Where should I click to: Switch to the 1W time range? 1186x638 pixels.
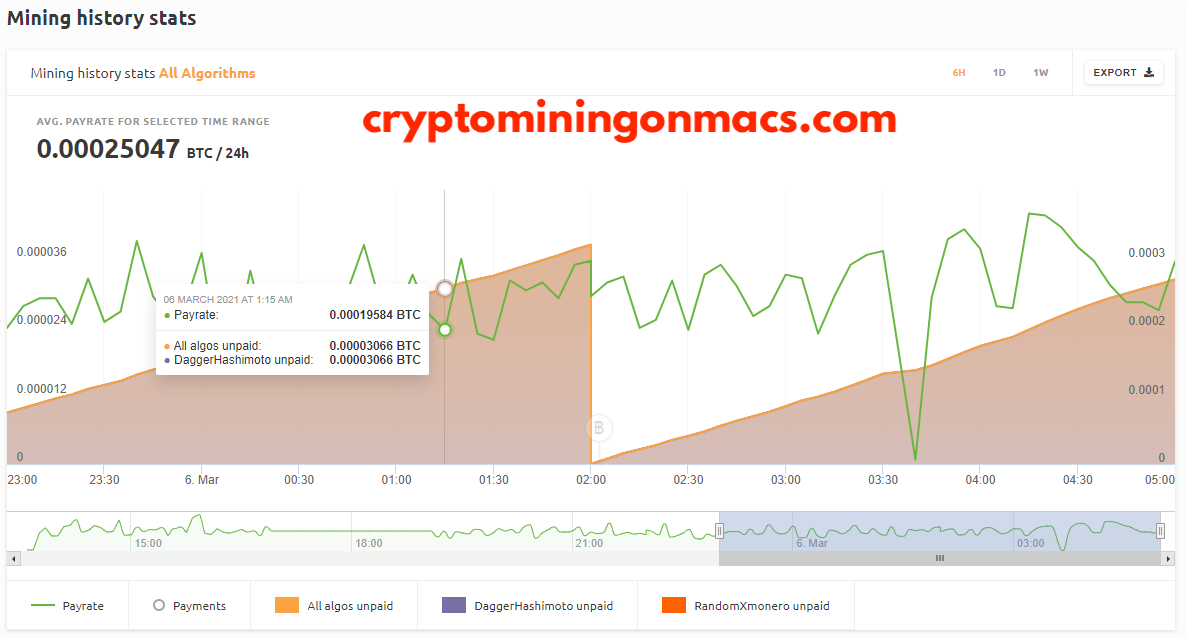pos(1041,73)
